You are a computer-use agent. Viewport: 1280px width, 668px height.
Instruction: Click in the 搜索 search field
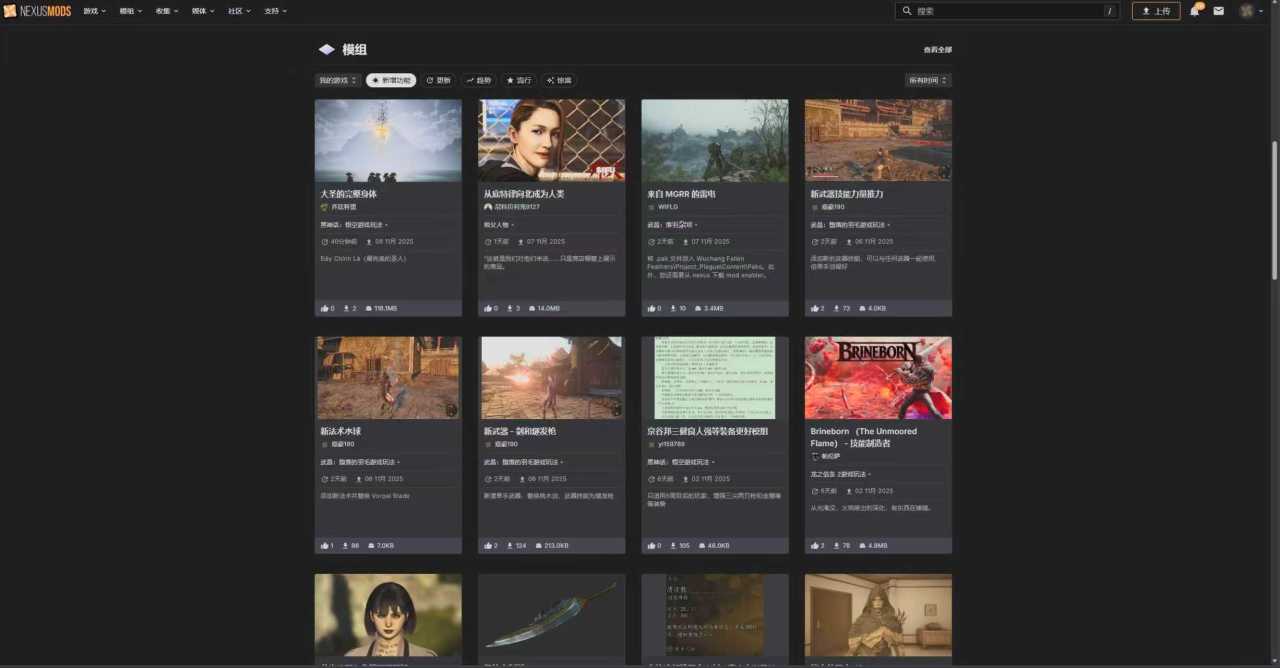click(x=1008, y=11)
